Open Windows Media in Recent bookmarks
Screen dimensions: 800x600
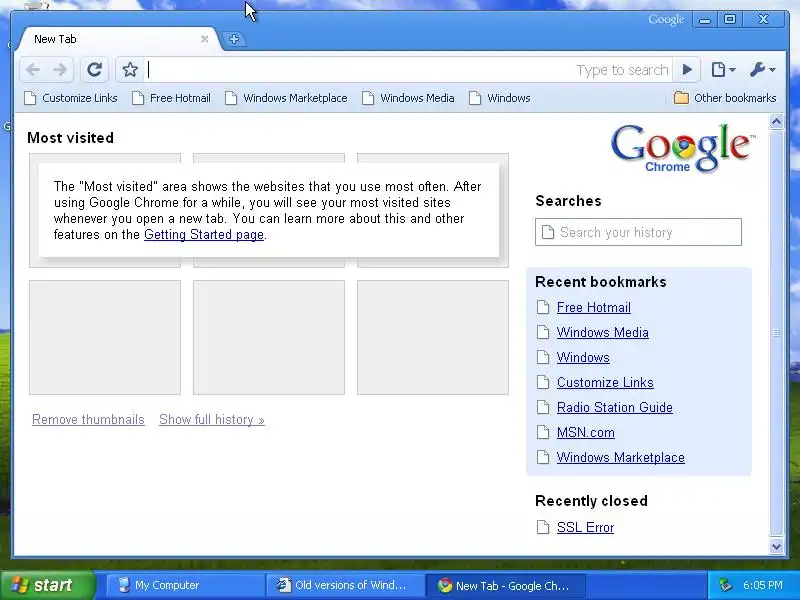click(603, 333)
